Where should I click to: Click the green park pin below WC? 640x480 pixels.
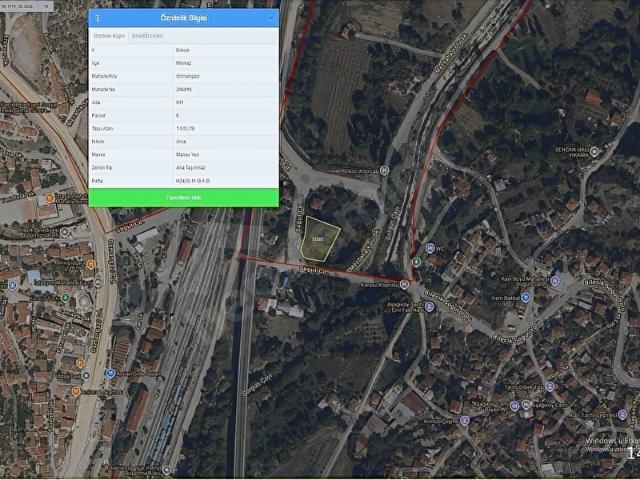tap(416, 261)
